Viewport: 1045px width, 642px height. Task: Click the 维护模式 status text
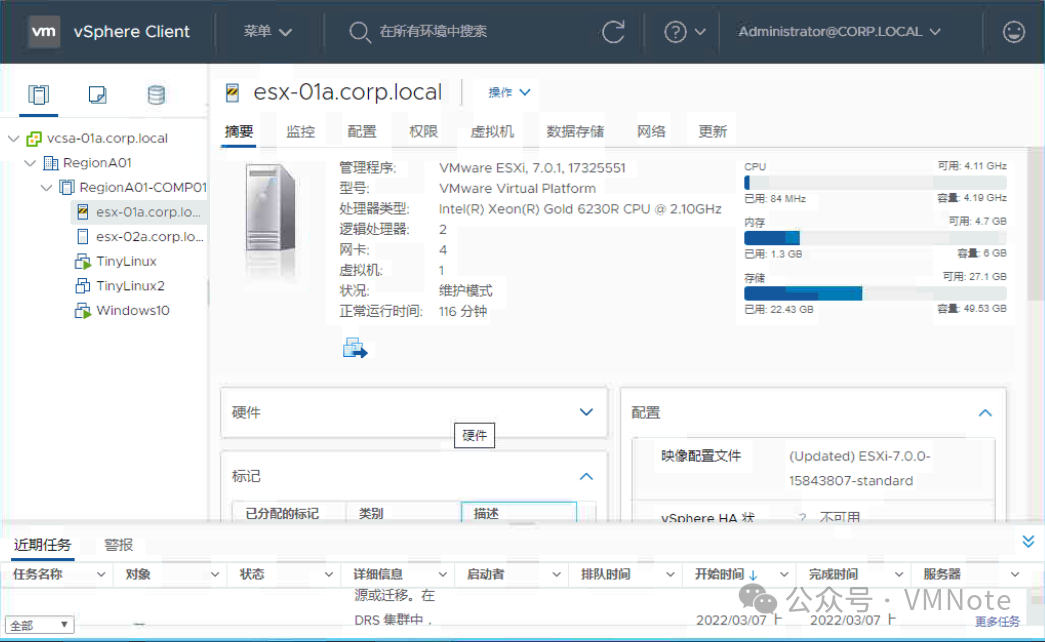point(465,291)
